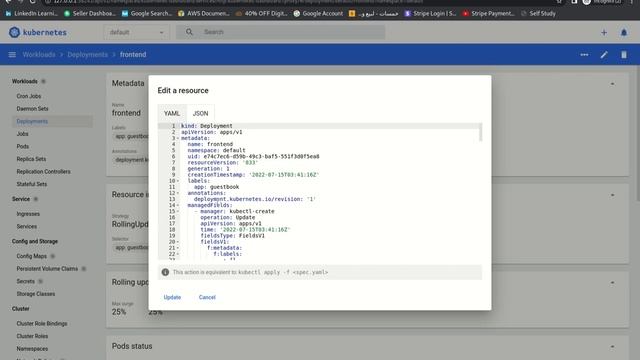
Task: Click the three-dots more actions icon
Action: [584, 55]
